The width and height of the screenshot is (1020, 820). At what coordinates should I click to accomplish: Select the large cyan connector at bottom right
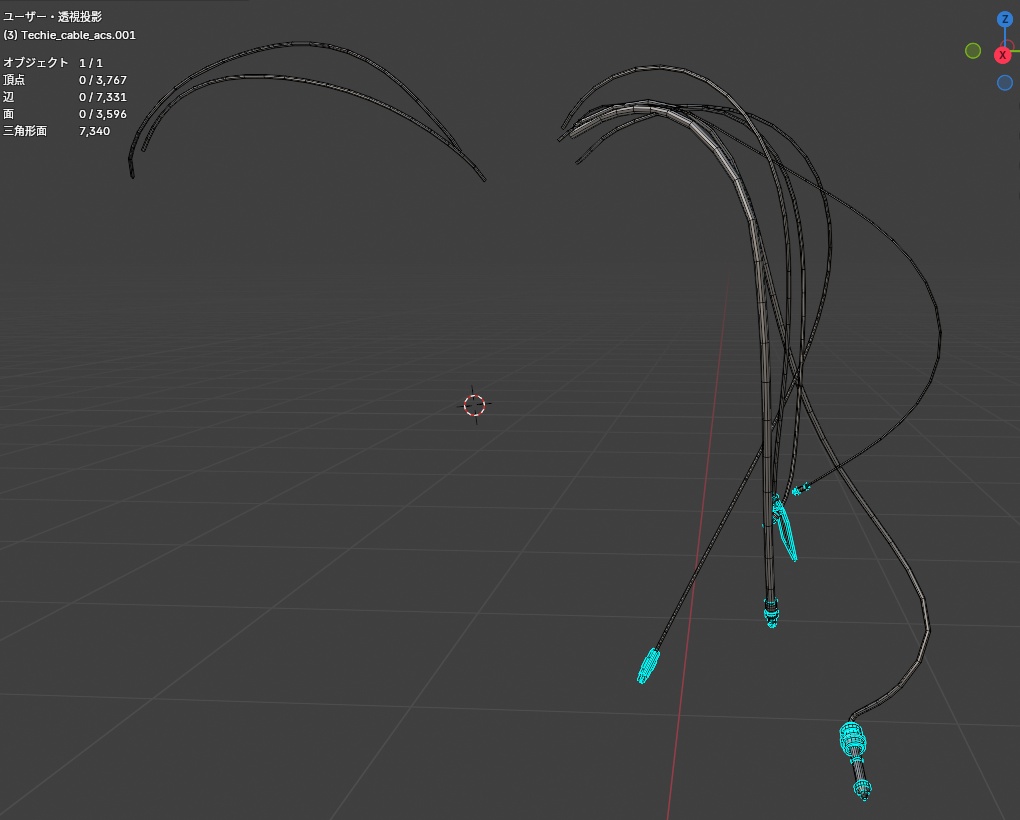click(855, 758)
